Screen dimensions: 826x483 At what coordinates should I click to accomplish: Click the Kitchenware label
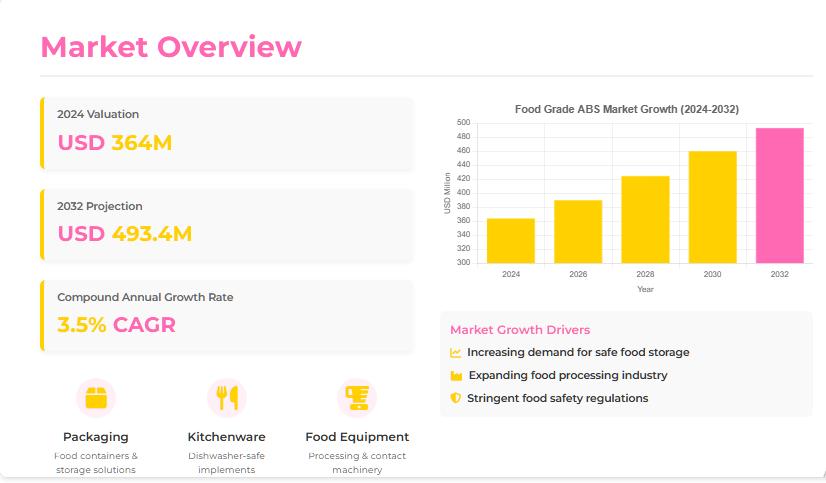point(227,437)
